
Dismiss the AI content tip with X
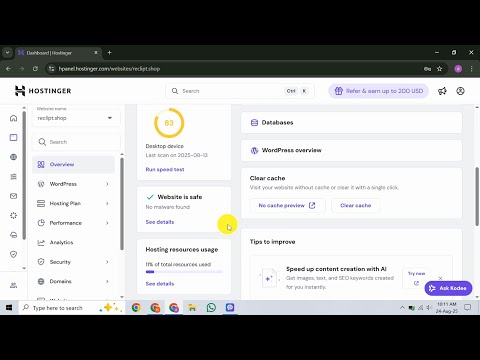point(440,278)
